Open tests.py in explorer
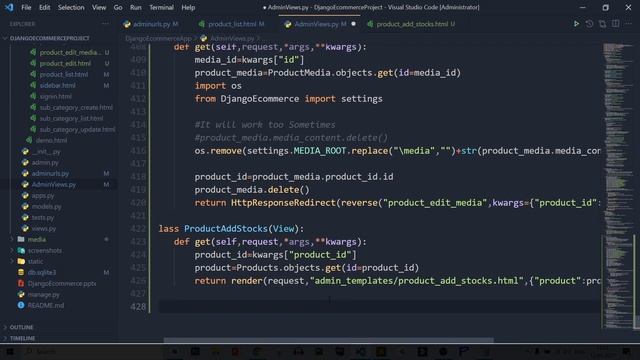Image resolution: width=640 pixels, height=360 pixels. click(42, 218)
